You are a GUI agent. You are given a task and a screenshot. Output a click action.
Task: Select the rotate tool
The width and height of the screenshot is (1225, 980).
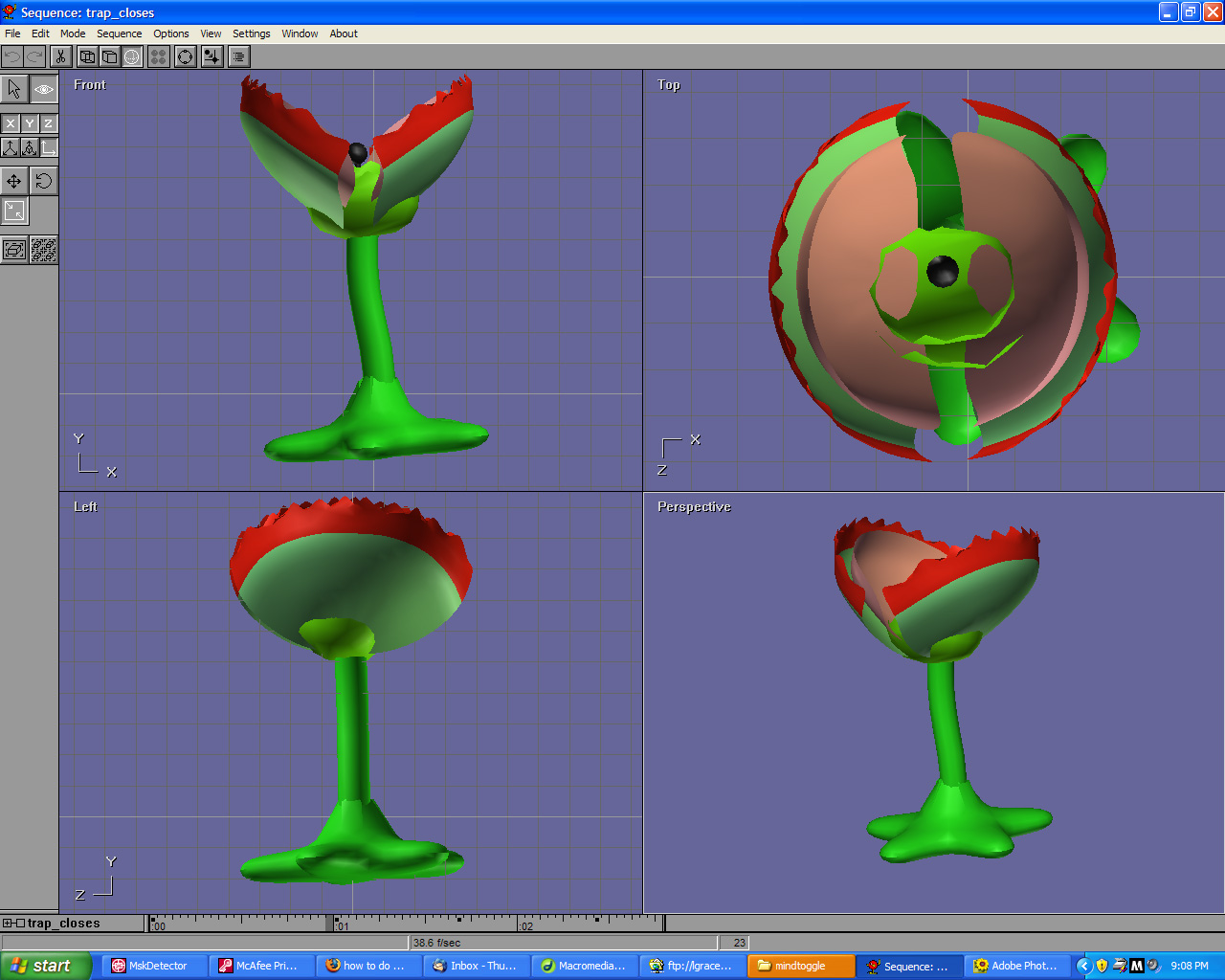(x=44, y=181)
